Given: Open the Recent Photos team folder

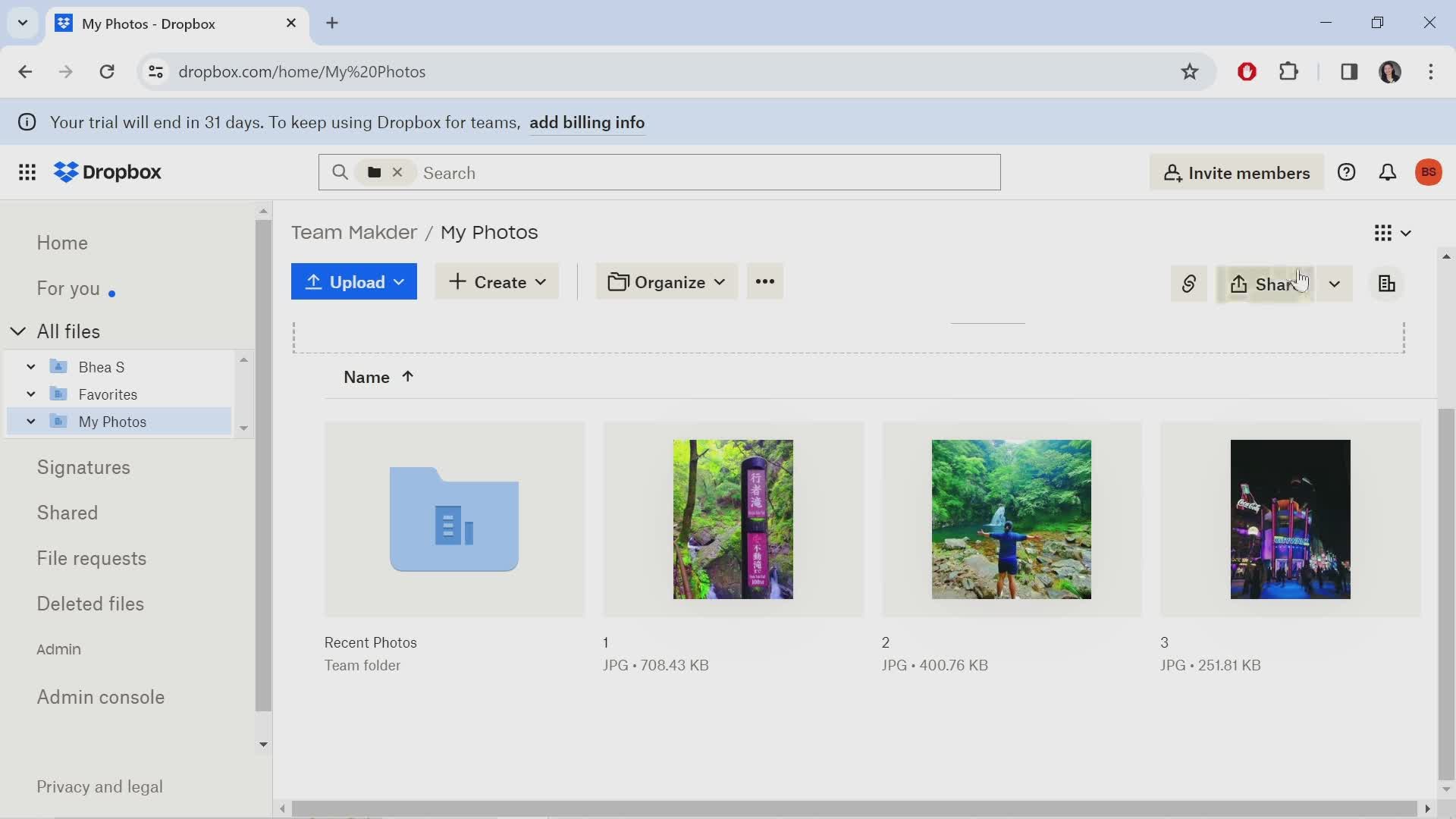Looking at the screenshot, I should [454, 519].
